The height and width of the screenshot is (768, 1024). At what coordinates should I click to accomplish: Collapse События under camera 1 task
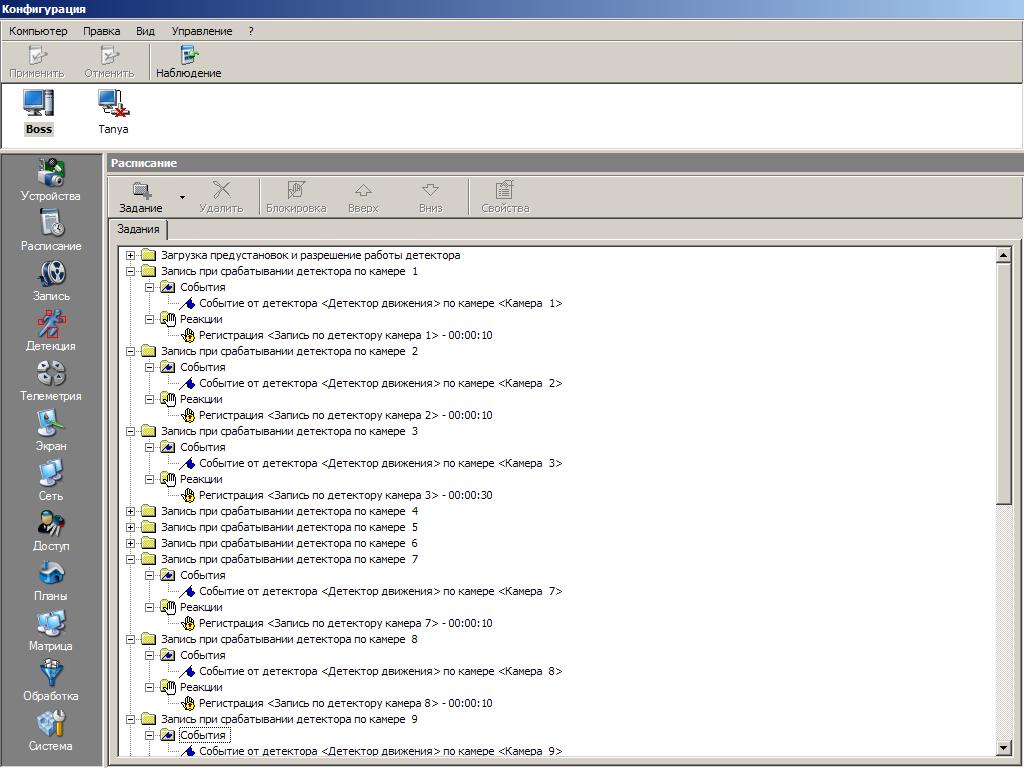[150, 287]
